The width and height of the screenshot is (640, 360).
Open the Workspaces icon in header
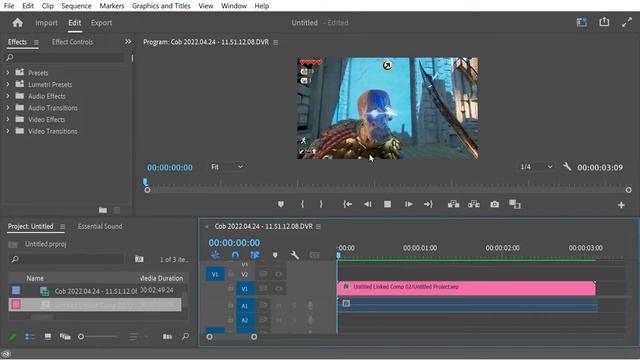point(582,22)
